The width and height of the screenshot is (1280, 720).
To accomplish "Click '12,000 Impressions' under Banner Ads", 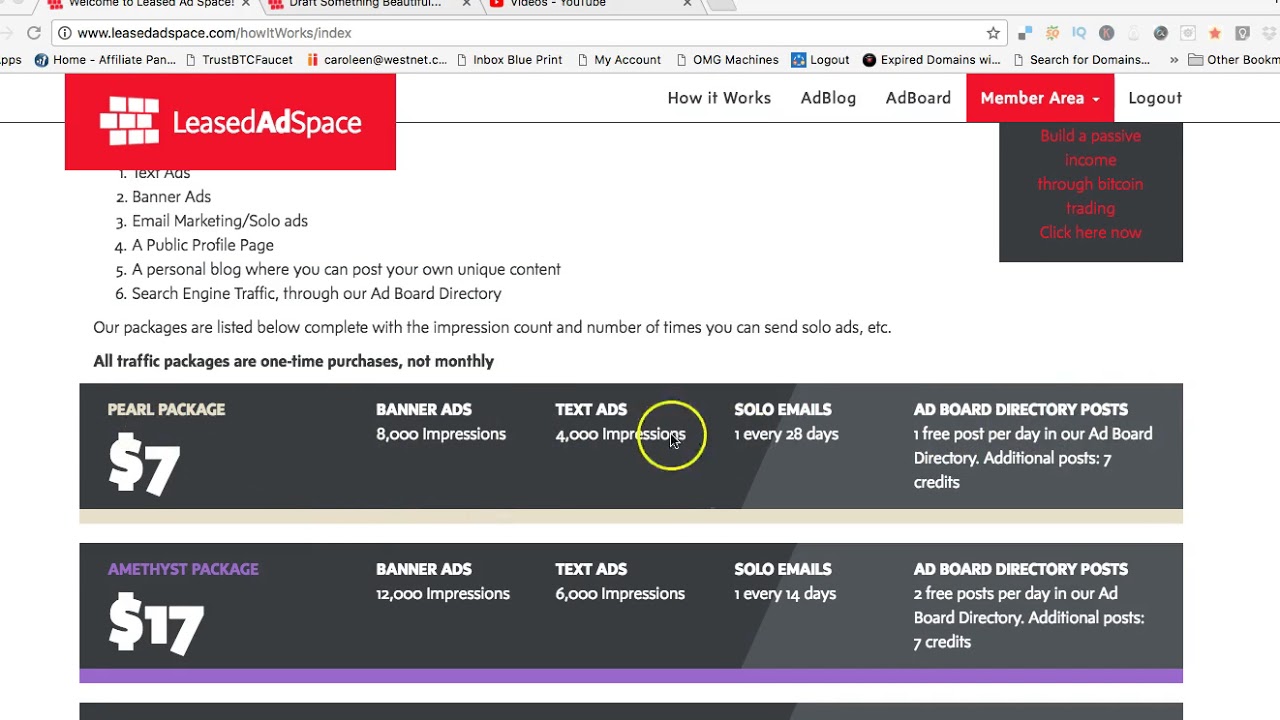I will point(443,594).
